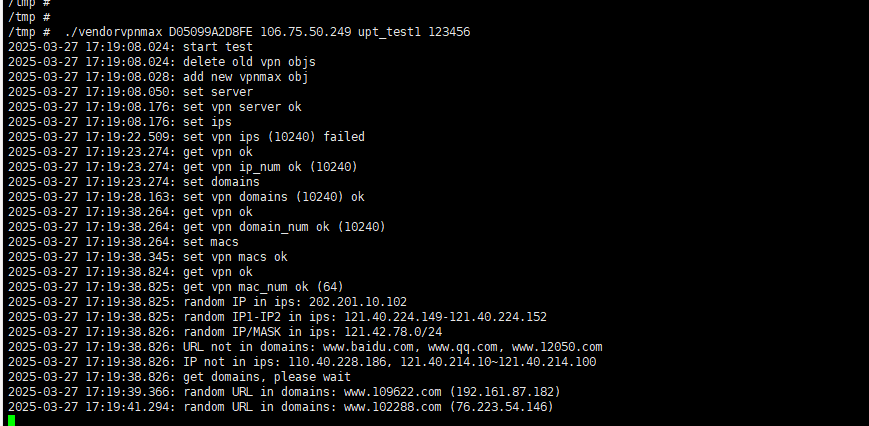Click the MAC argument D05099A2D8FE
This screenshot has height=426, width=869.
(x=211, y=32)
